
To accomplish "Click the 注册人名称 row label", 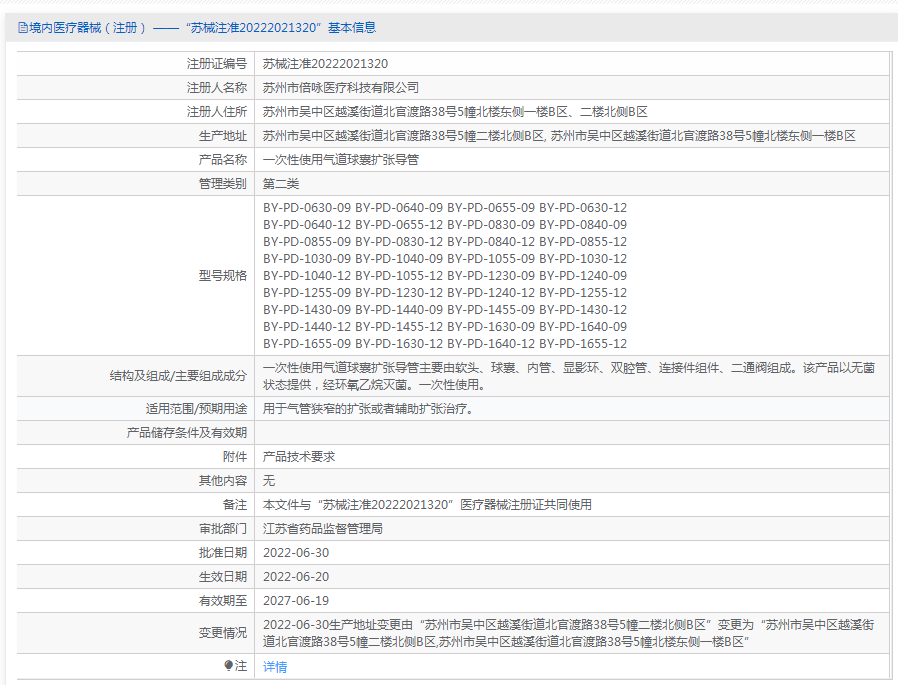I will point(216,88).
